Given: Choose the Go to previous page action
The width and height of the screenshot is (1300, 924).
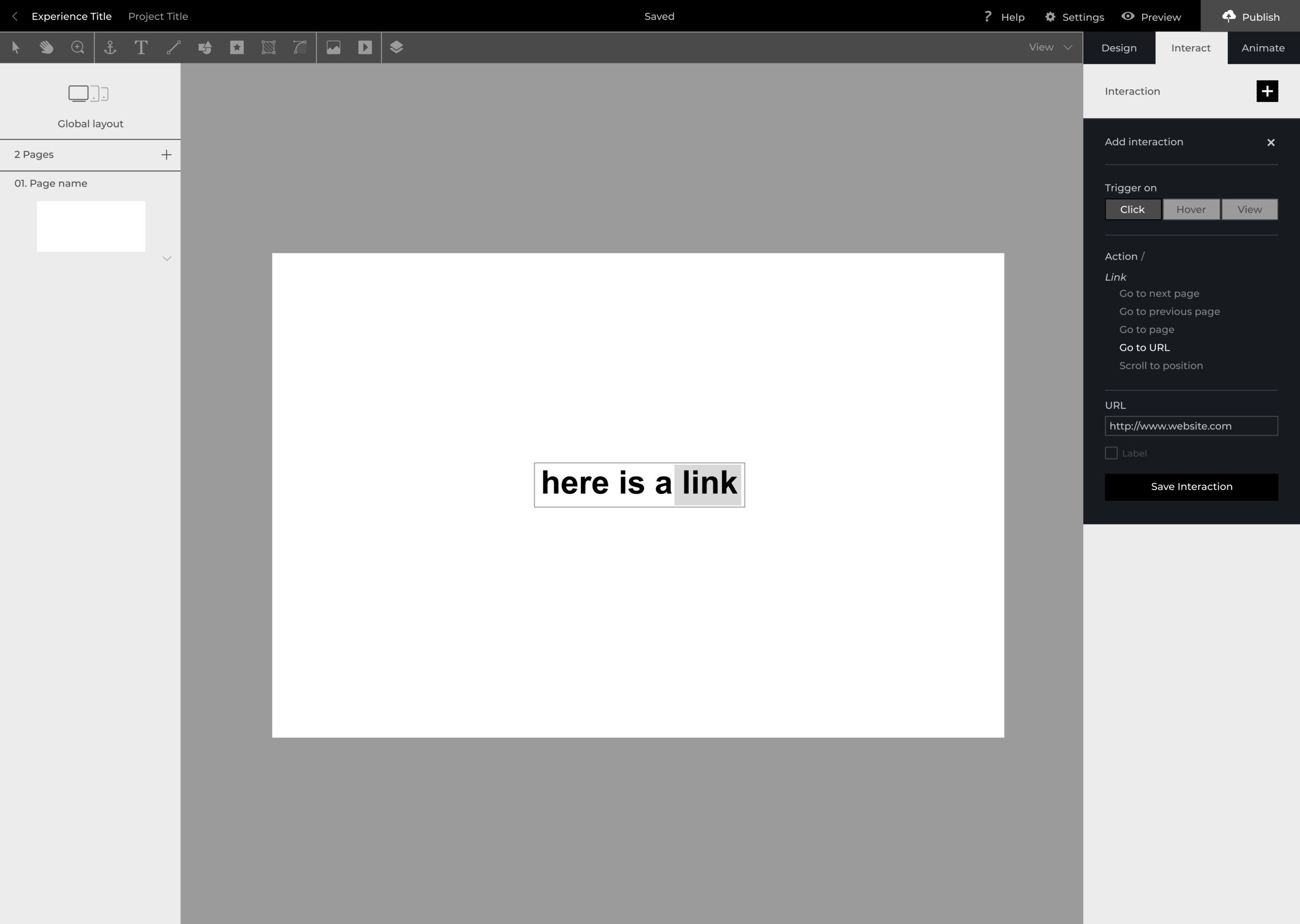Looking at the screenshot, I should coord(1169,312).
